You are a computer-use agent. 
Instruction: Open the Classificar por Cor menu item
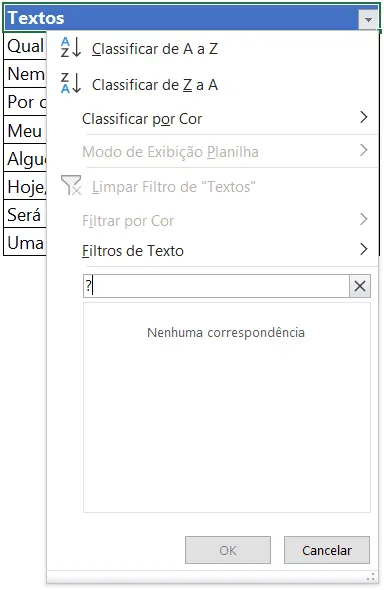tap(142, 119)
